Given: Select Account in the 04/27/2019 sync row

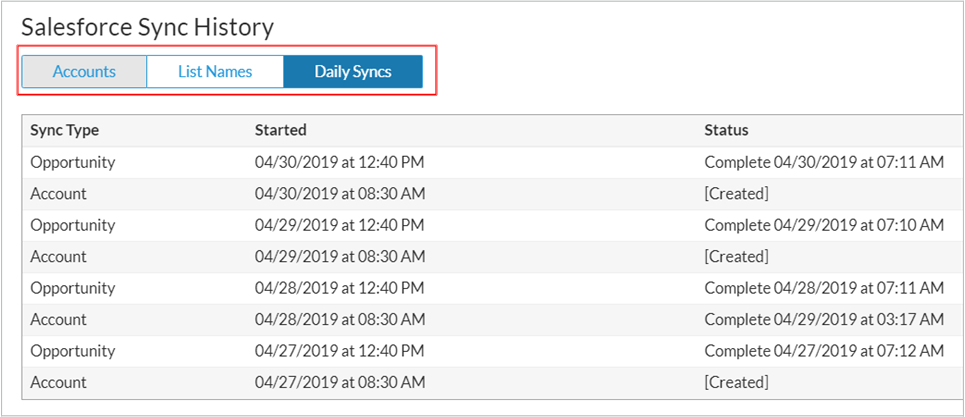Looking at the screenshot, I should [59, 382].
